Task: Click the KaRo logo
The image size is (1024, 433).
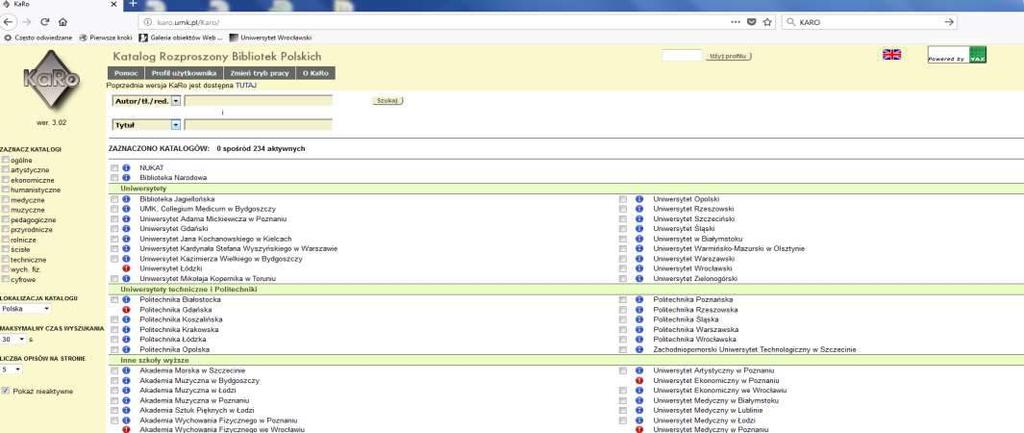Action: [52, 80]
